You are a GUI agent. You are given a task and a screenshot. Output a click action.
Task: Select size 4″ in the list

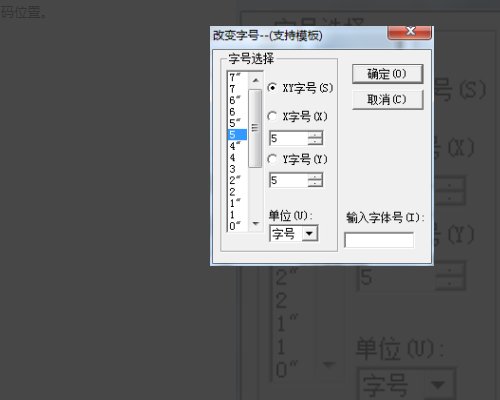coord(237,146)
